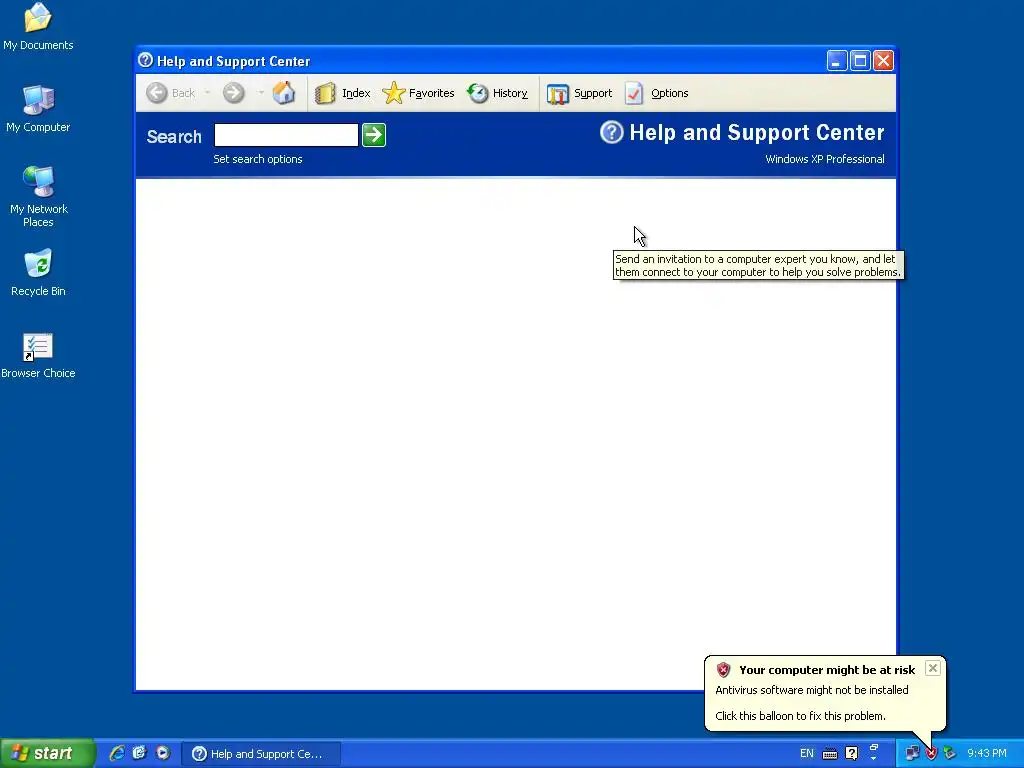Focus the Search text box
Screen dimensions: 1024x768
tap(286, 135)
